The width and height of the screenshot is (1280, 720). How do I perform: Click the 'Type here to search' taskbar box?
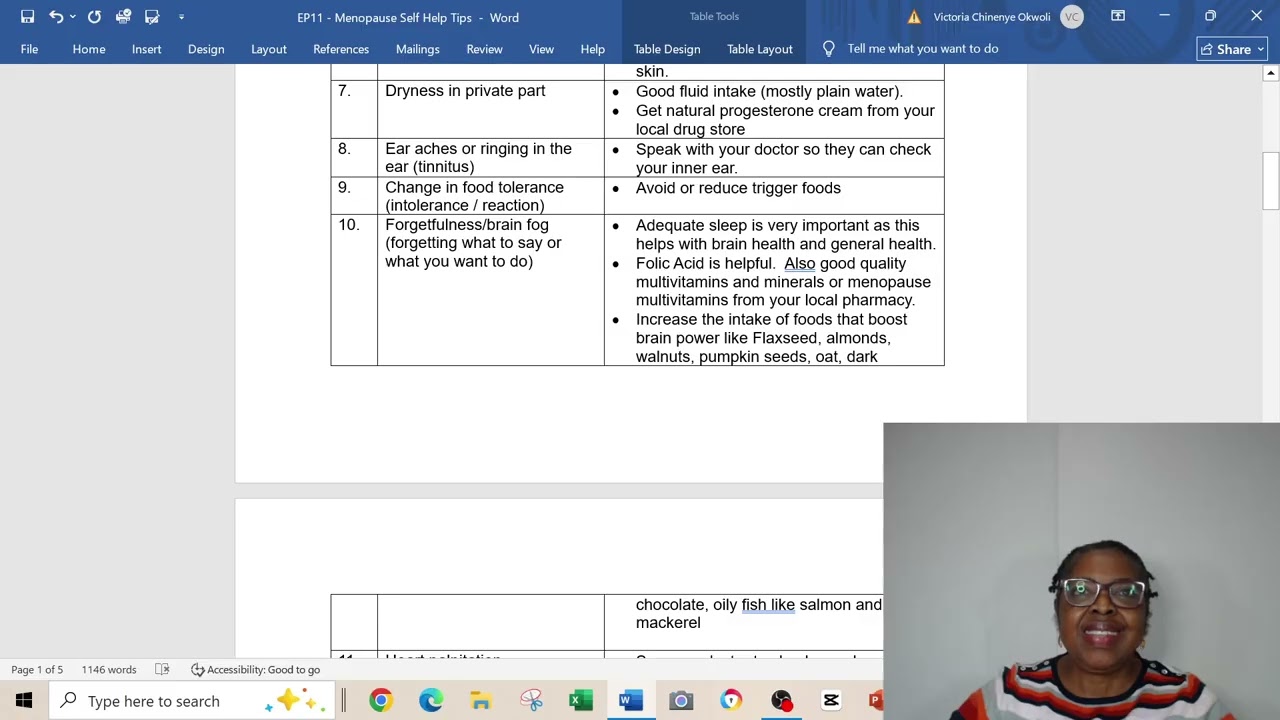(192, 701)
